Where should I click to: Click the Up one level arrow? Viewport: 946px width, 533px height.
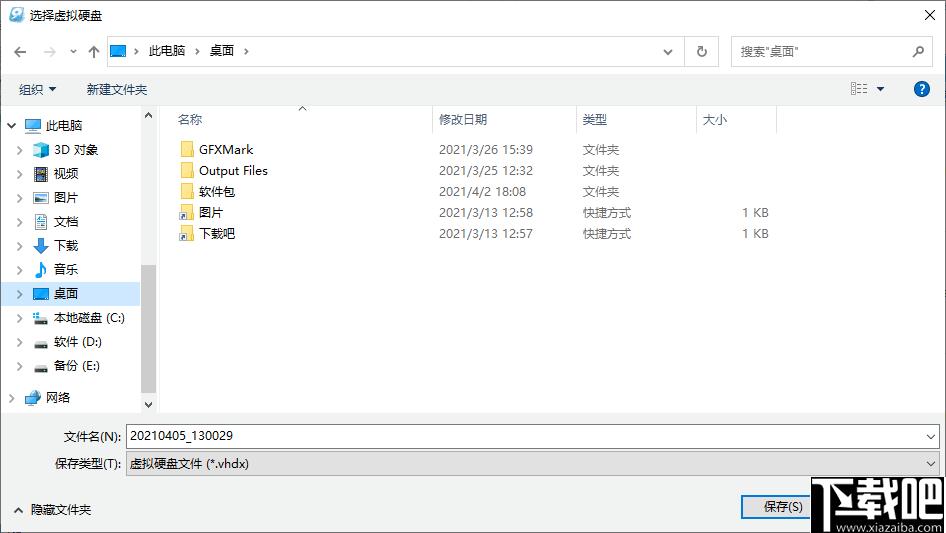click(94, 51)
